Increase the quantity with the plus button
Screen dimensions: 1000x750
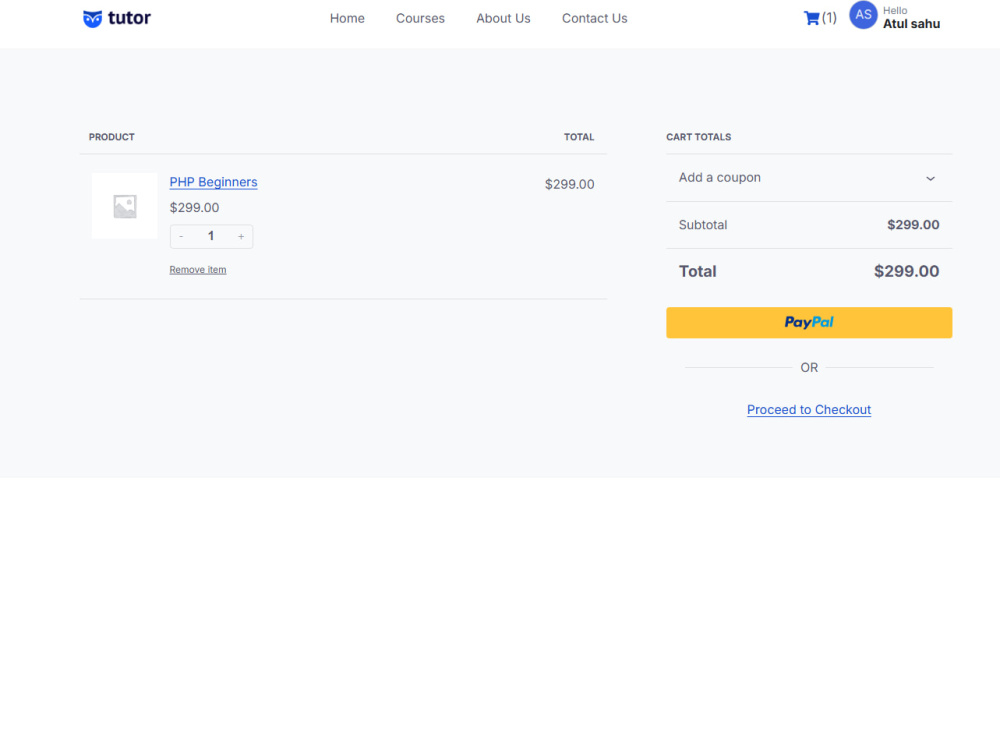pos(241,237)
